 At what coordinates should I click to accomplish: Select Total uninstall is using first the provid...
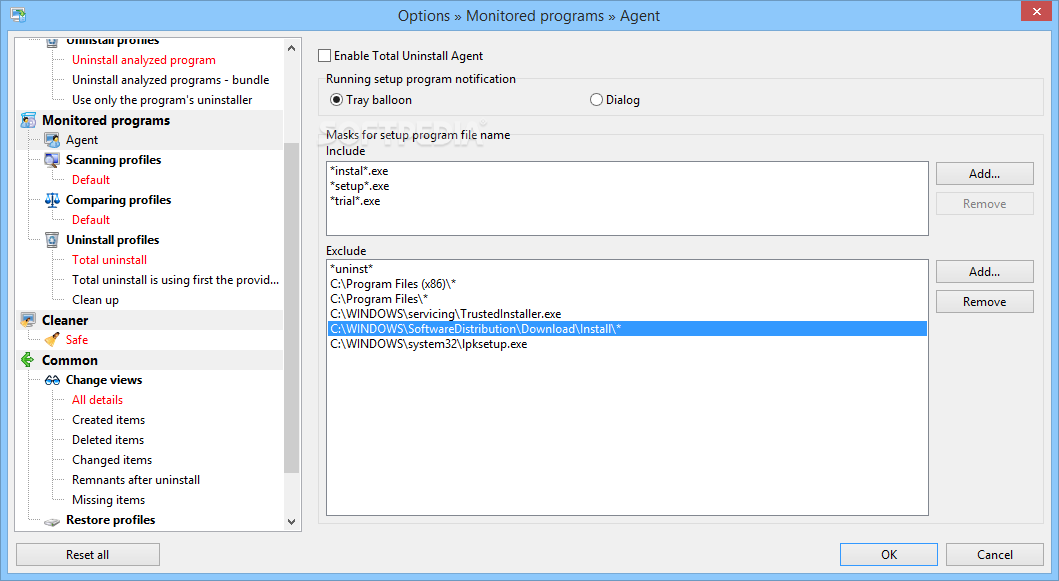[x=176, y=280]
